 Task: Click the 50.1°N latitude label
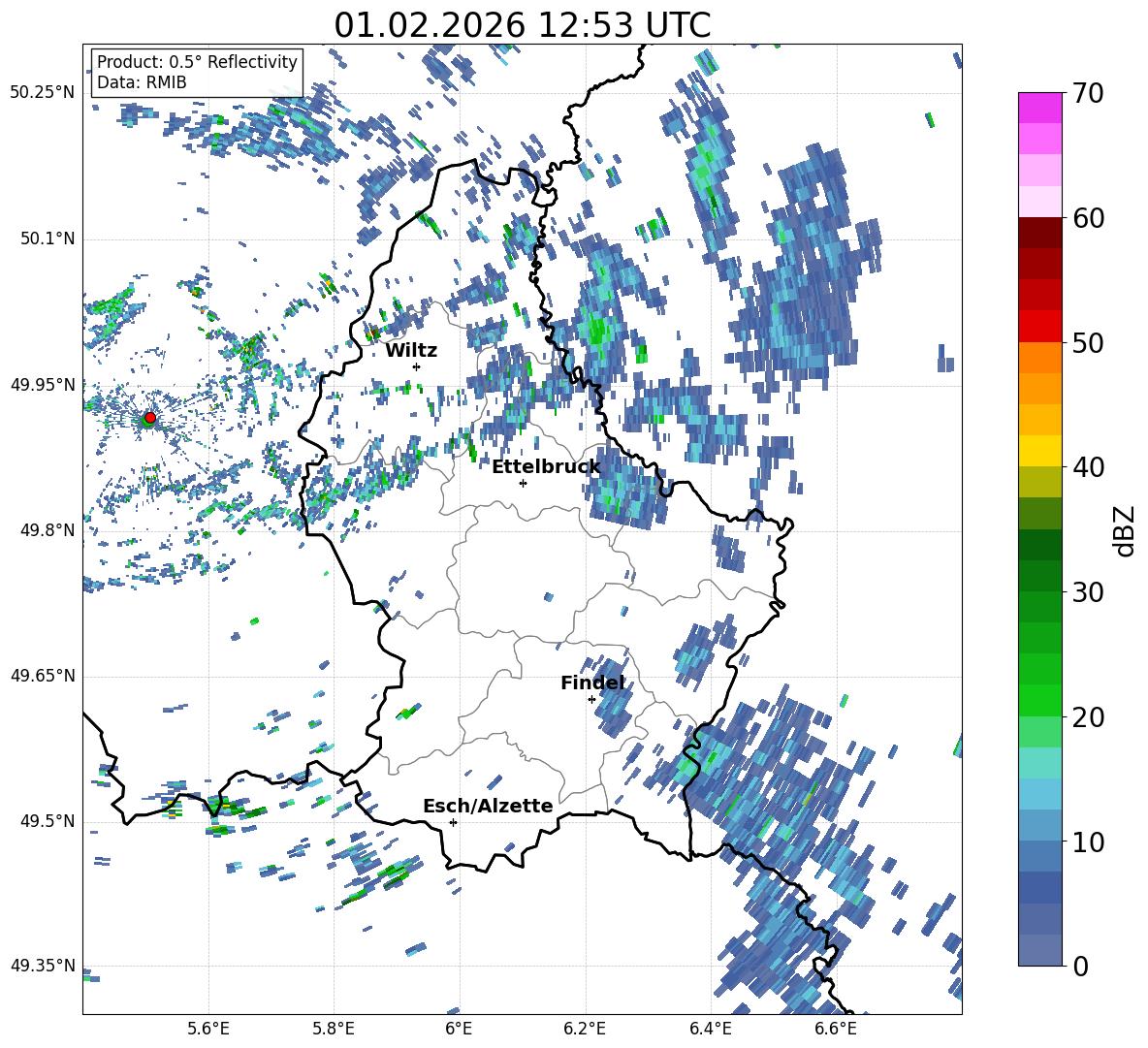[x=47, y=238]
